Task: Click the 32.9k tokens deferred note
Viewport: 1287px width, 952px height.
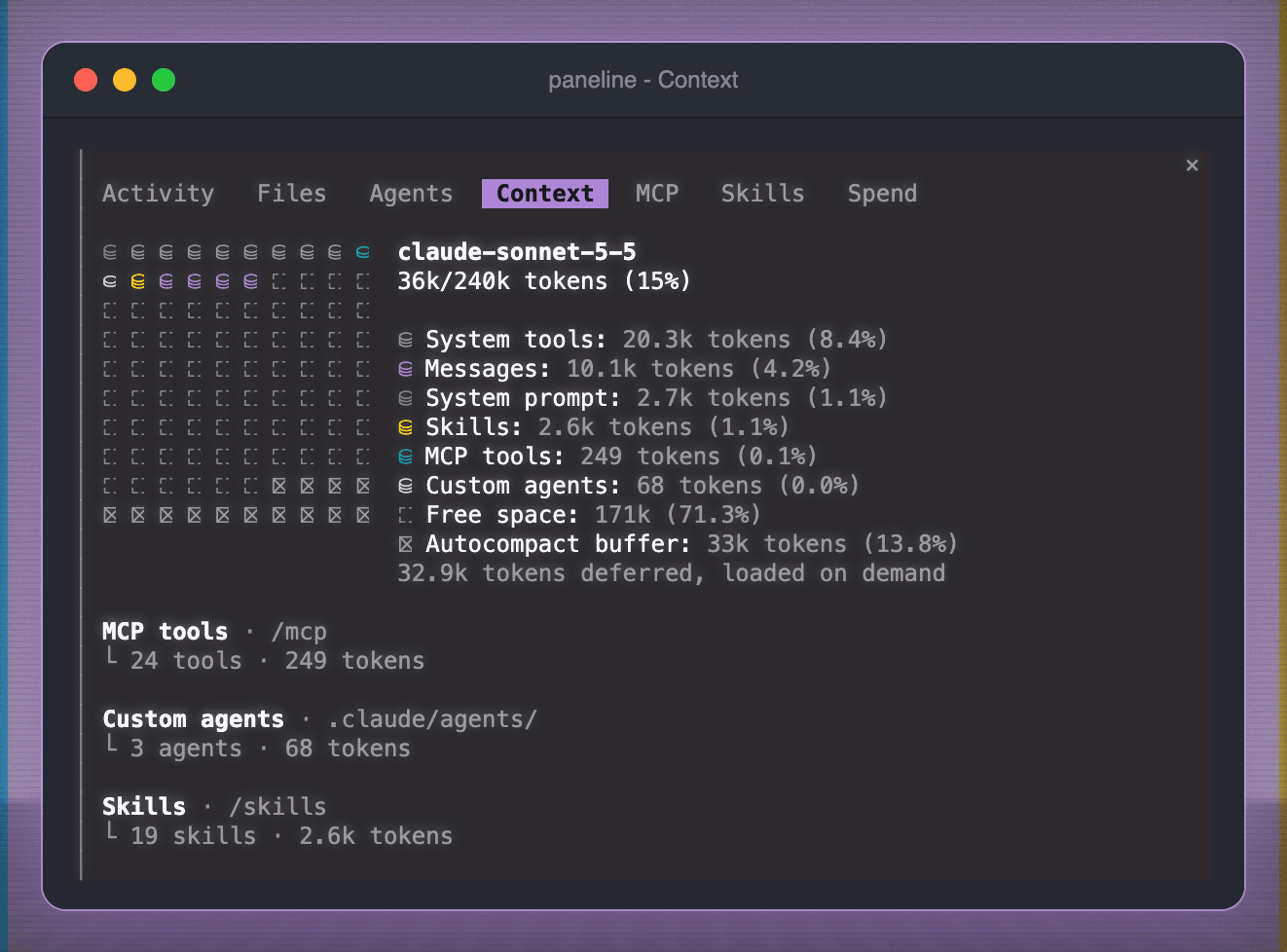Action: (671, 573)
